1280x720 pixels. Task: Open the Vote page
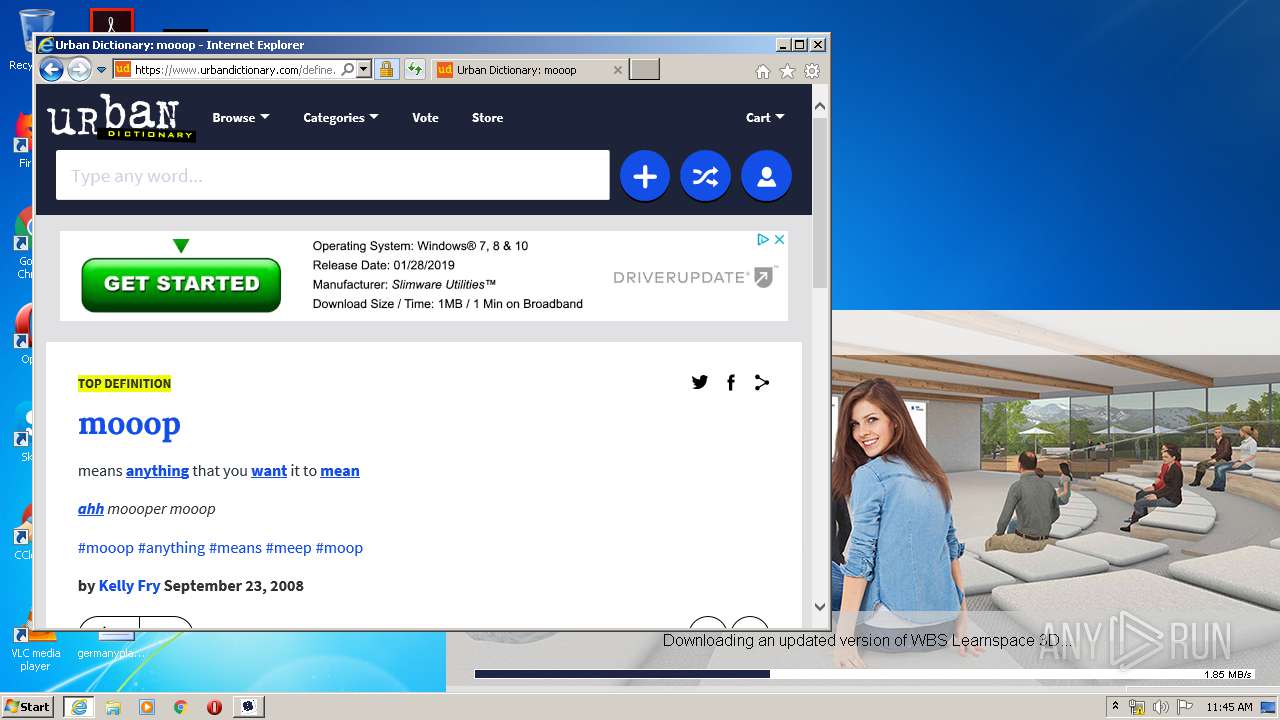point(425,117)
